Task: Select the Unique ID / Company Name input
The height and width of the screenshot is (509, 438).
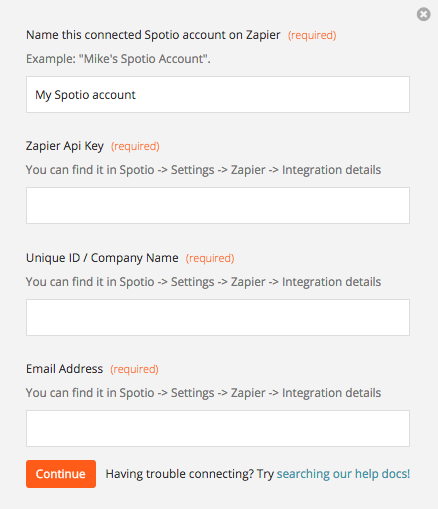Action: pos(218,317)
